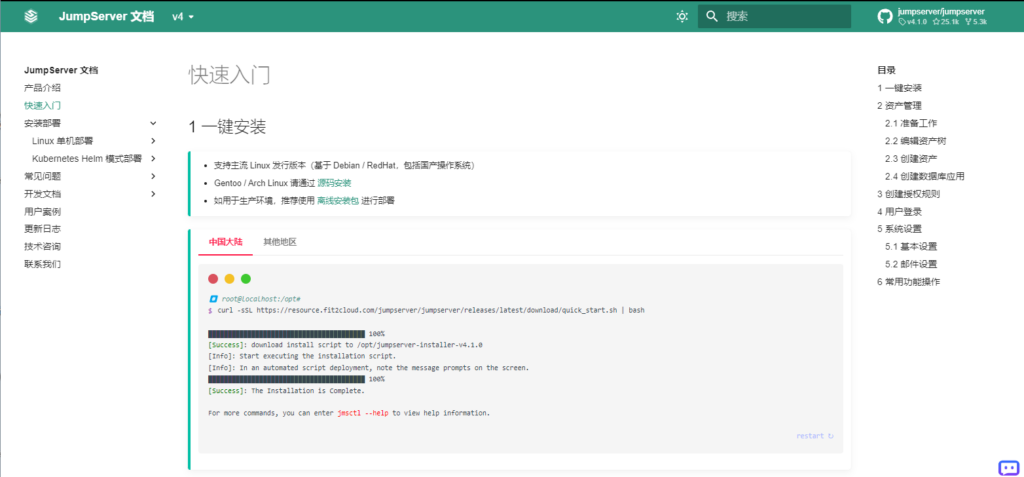
Task: Open the 离线安装包 link
Action: coord(337,201)
